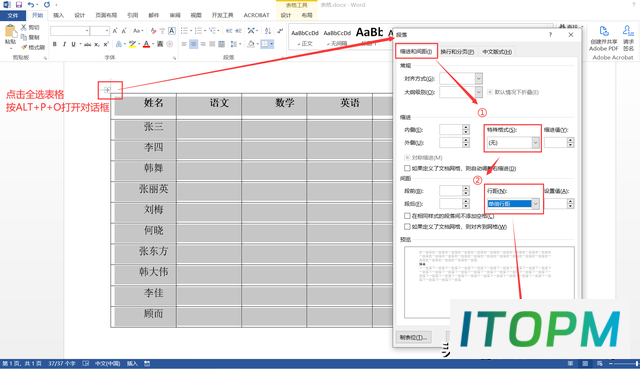
Task: Save the document from quick access toolbar
Action: click(19, 5)
